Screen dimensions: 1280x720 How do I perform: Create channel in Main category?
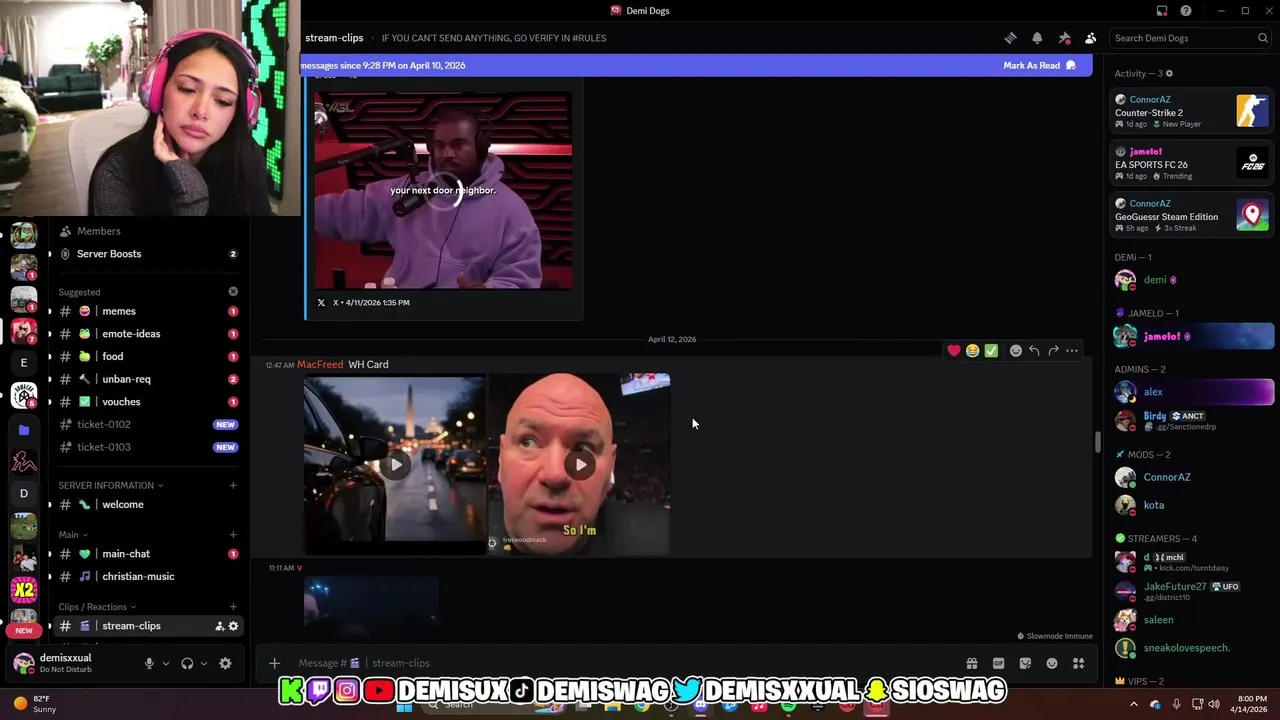point(233,535)
